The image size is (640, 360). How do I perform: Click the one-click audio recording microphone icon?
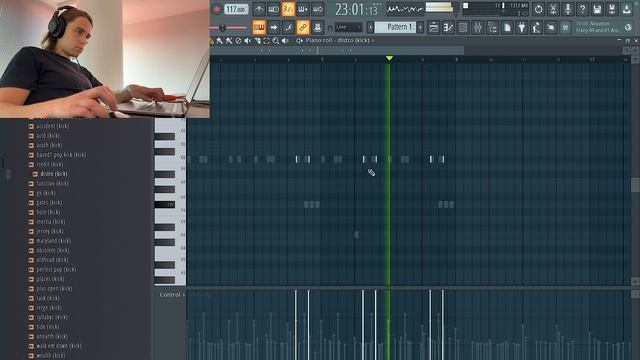[568, 9]
